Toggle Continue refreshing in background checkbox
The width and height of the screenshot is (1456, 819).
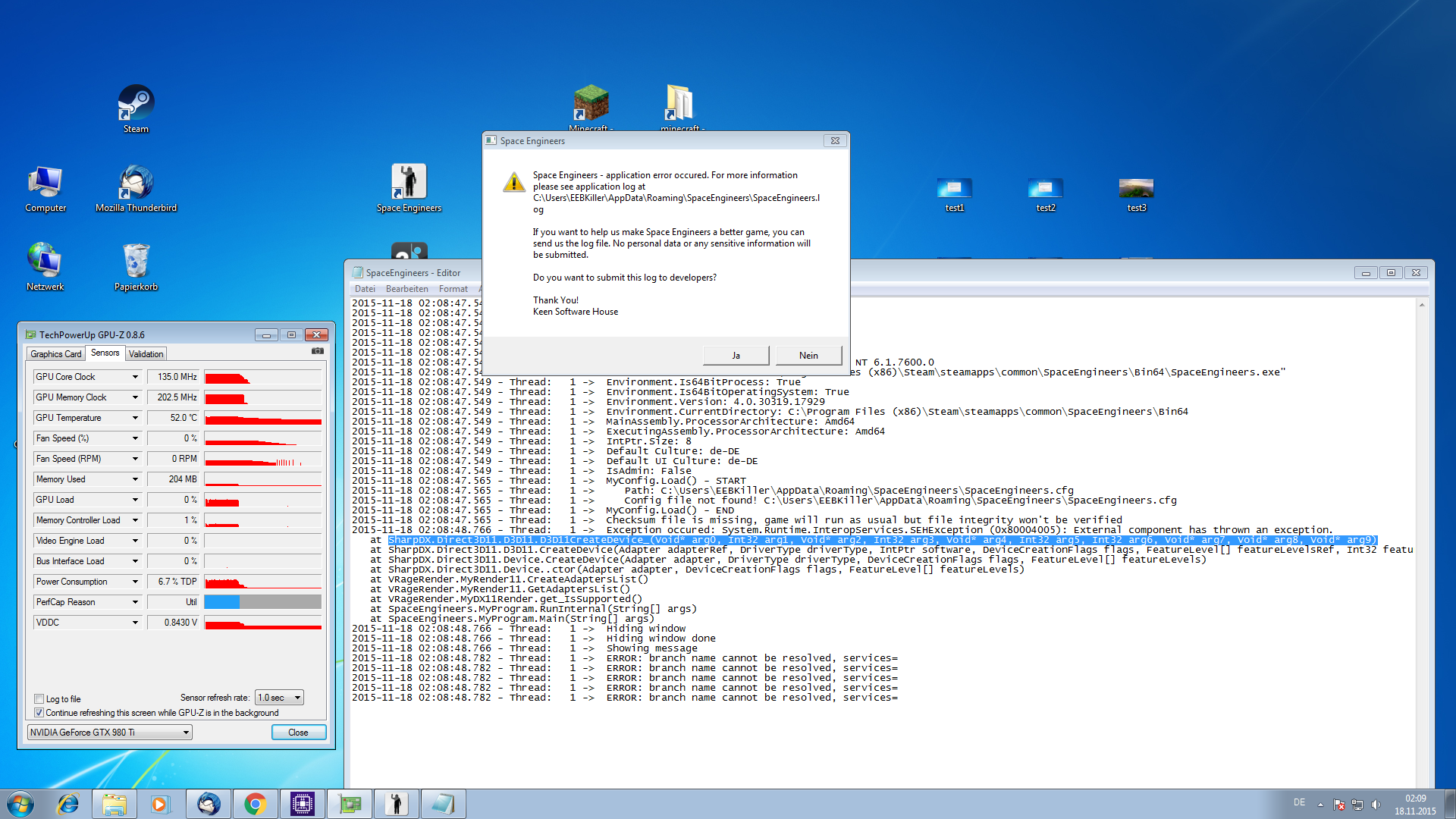[x=39, y=713]
